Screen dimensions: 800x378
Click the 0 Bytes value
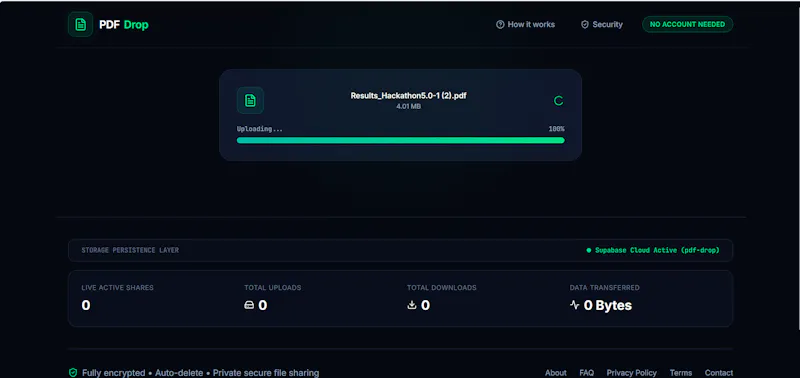pos(608,305)
